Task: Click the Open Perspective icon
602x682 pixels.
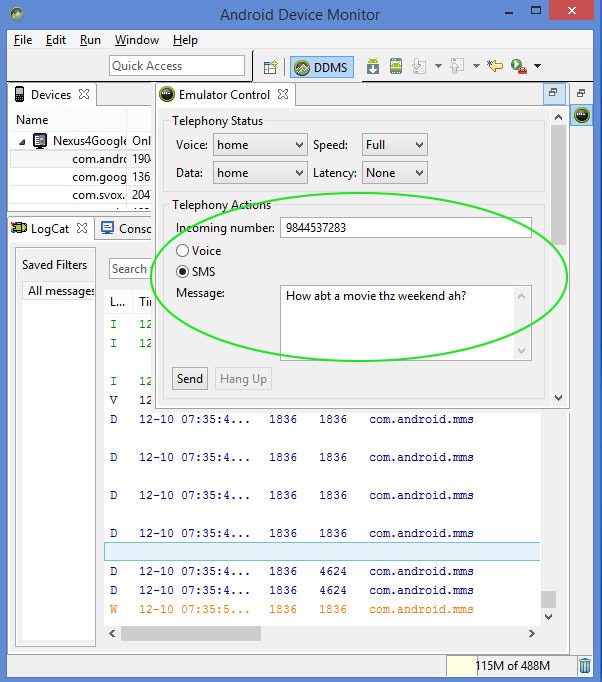Action: click(x=270, y=67)
